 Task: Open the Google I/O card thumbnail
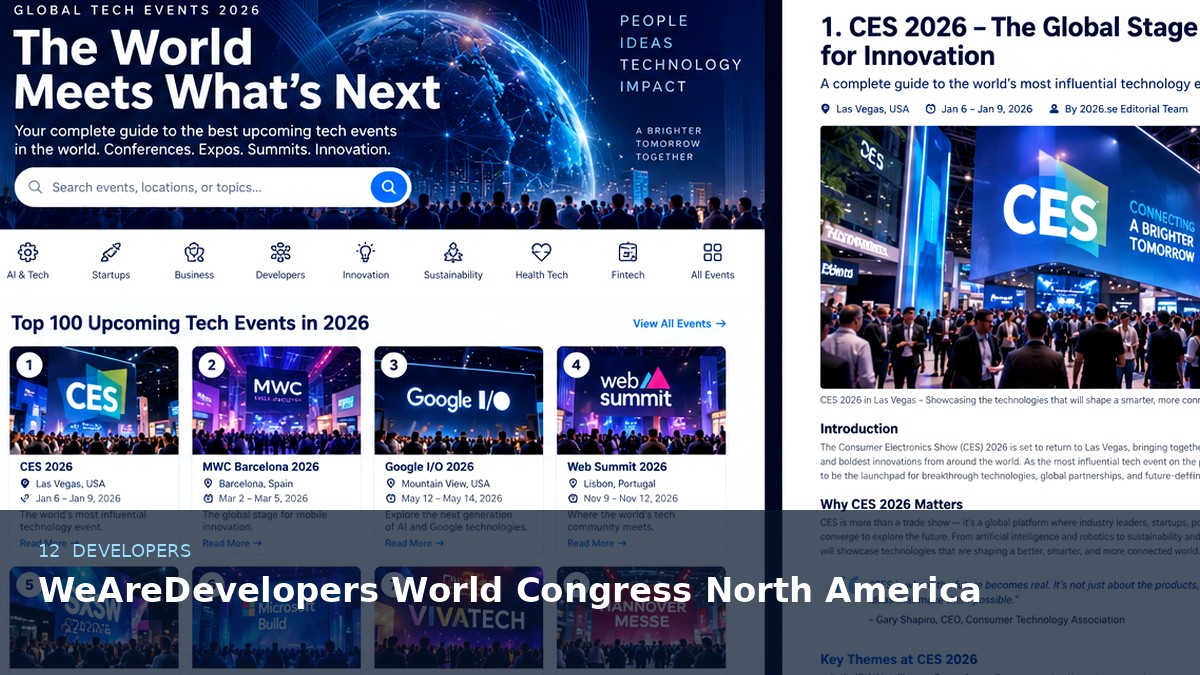[x=459, y=400]
